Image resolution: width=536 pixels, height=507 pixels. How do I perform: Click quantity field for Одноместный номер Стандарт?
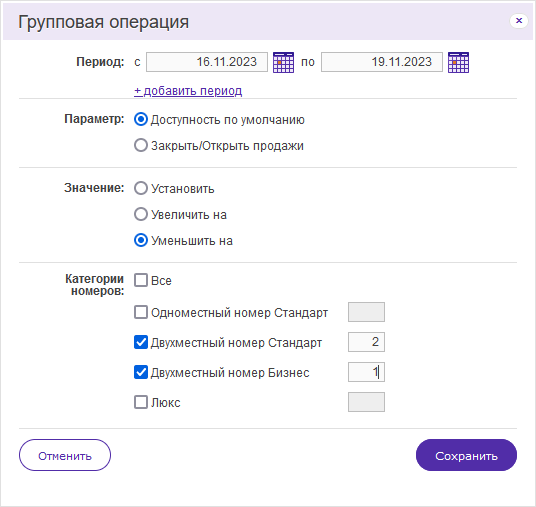366,312
